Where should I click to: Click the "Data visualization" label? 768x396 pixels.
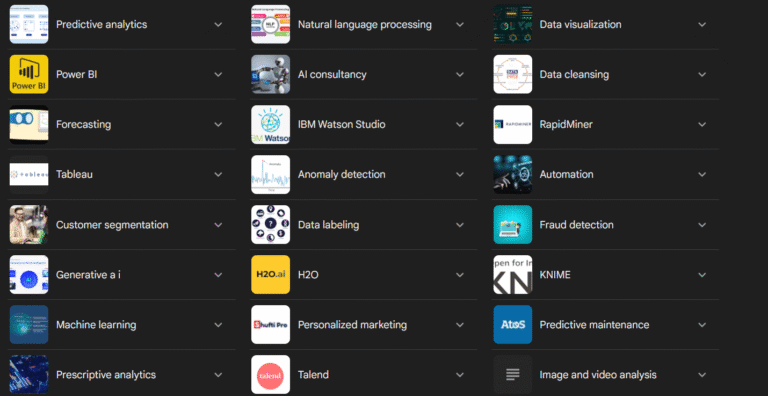coord(580,25)
